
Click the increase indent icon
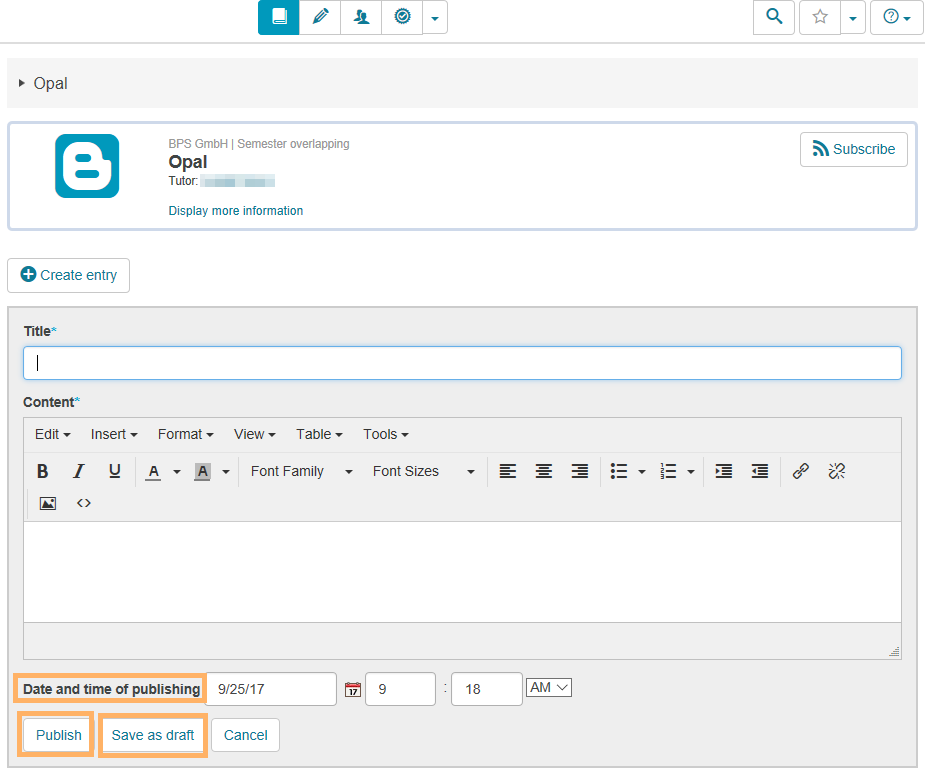click(x=724, y=471)
